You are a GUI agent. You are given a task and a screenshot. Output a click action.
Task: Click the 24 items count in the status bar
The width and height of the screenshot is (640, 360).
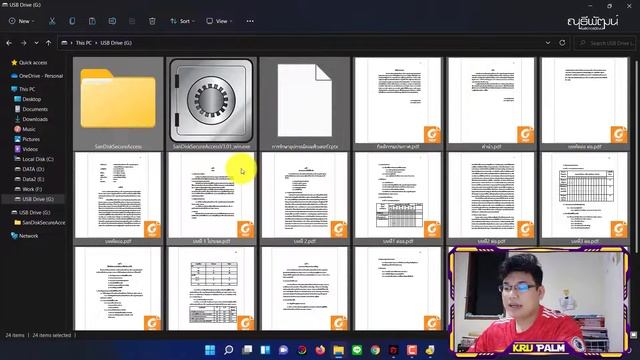[x=15, y=335]
